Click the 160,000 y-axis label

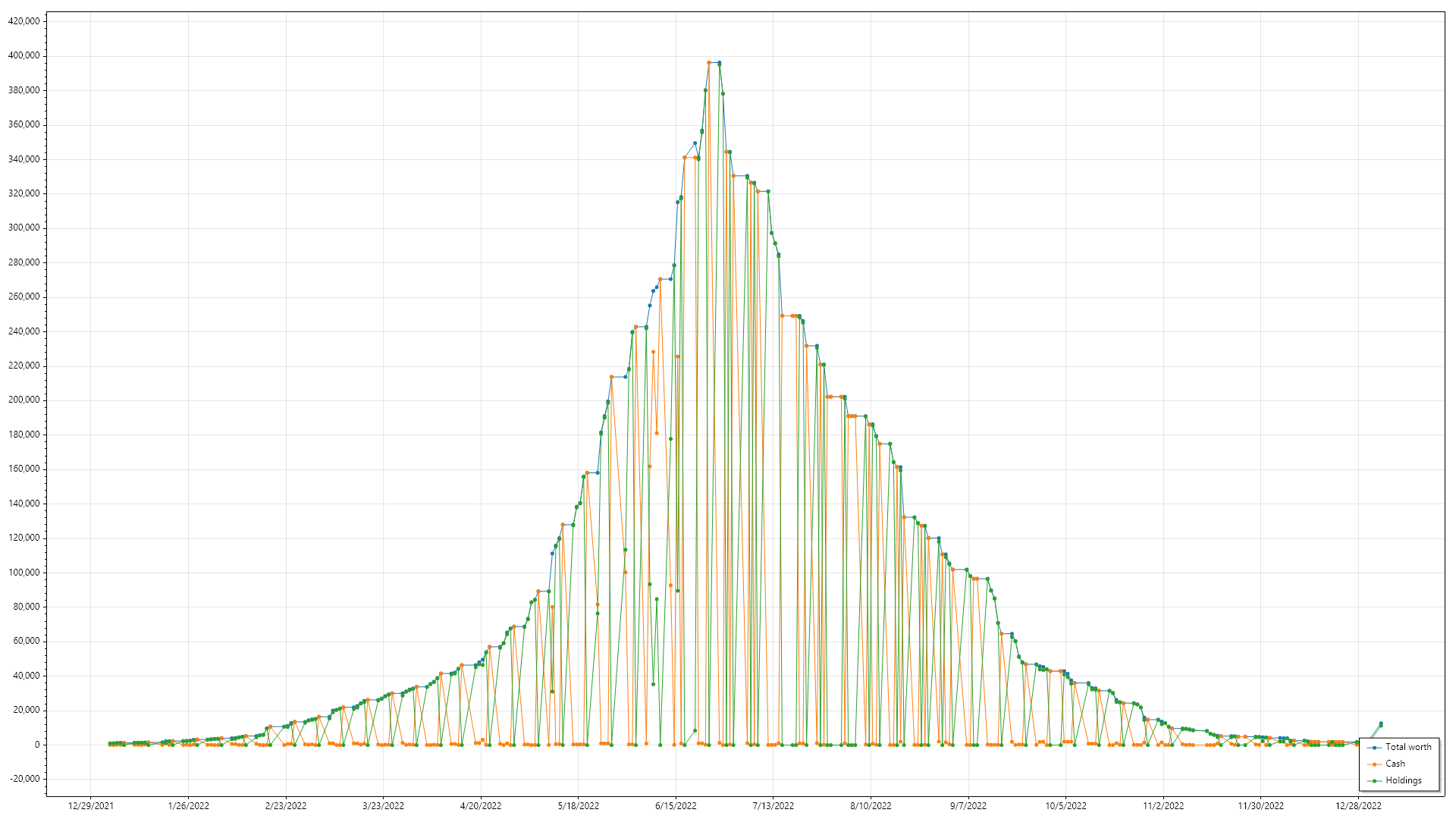pyautogui.click(x=24, y=469)
